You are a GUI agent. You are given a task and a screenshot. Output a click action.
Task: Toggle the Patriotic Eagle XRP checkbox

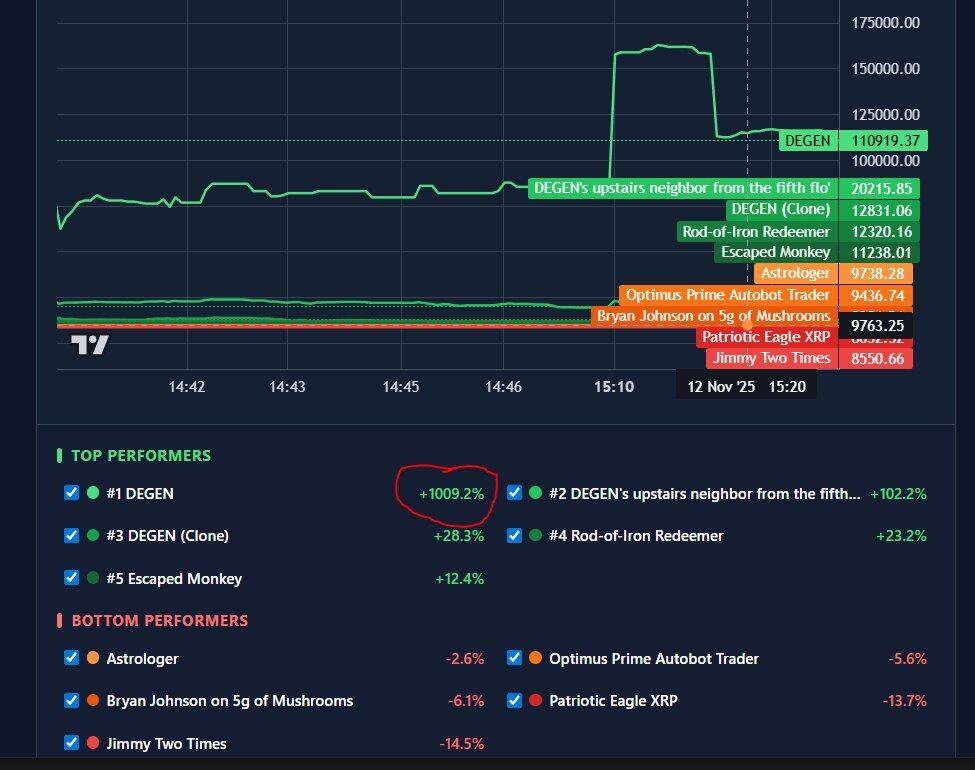click(x=514, y=701)
